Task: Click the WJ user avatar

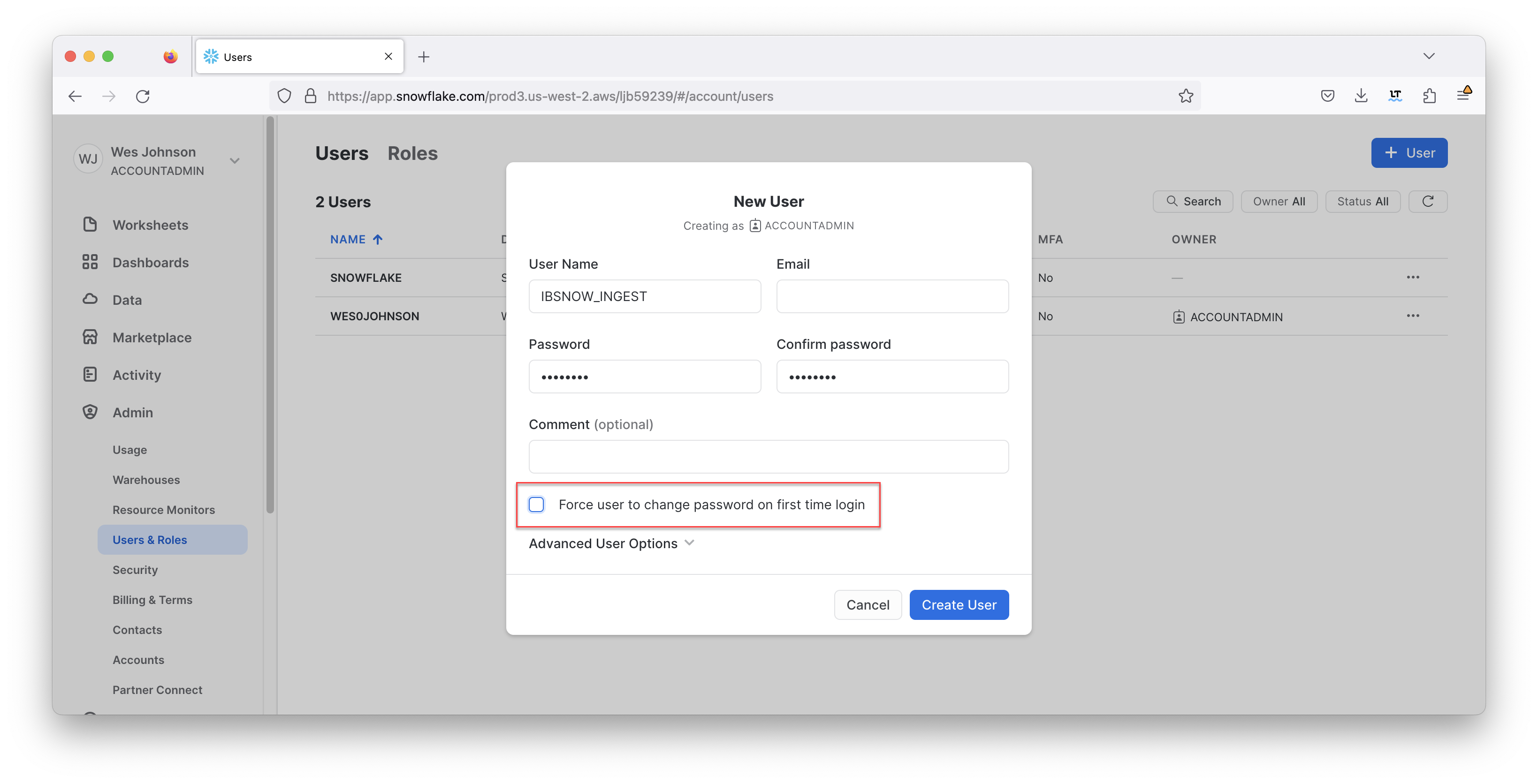Action: (x=88, y=158)
